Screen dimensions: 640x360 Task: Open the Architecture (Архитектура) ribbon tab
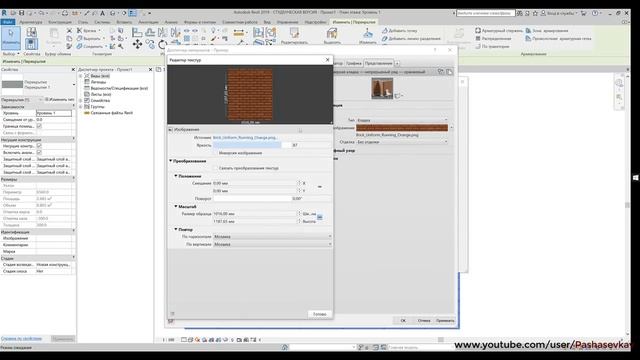[x=31, y=22]
